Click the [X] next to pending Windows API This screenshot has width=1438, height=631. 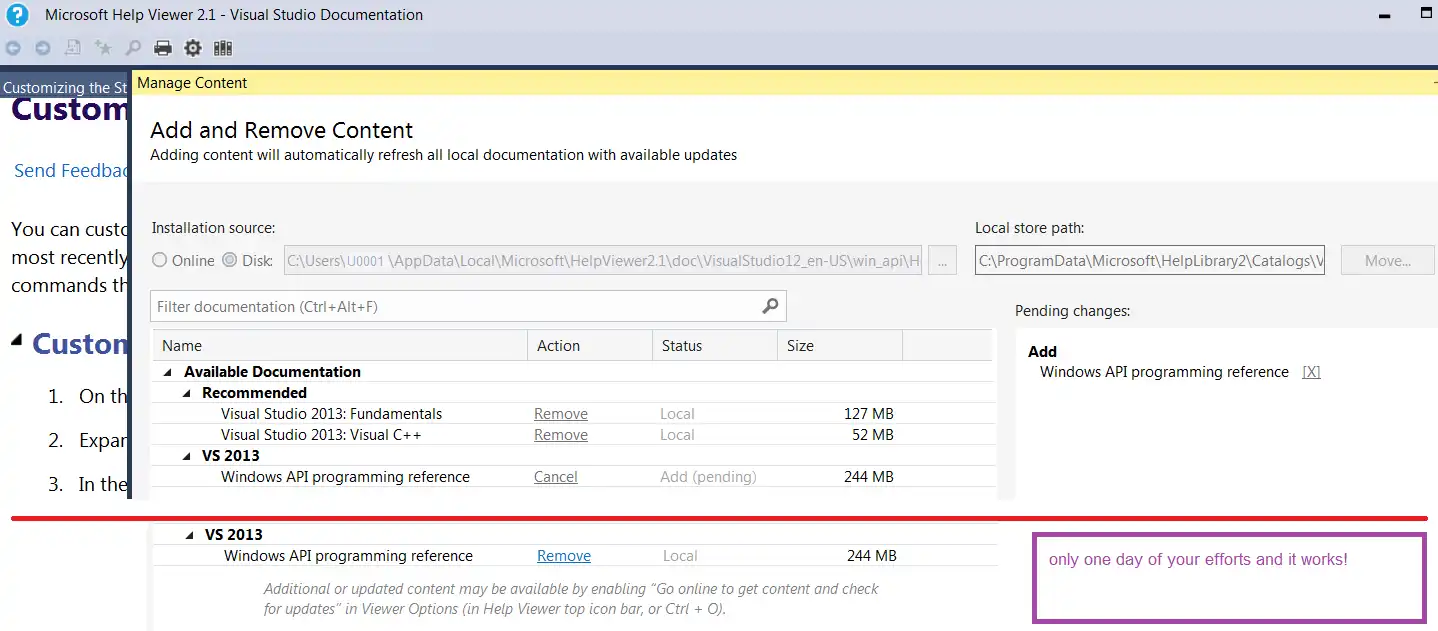1311,372
